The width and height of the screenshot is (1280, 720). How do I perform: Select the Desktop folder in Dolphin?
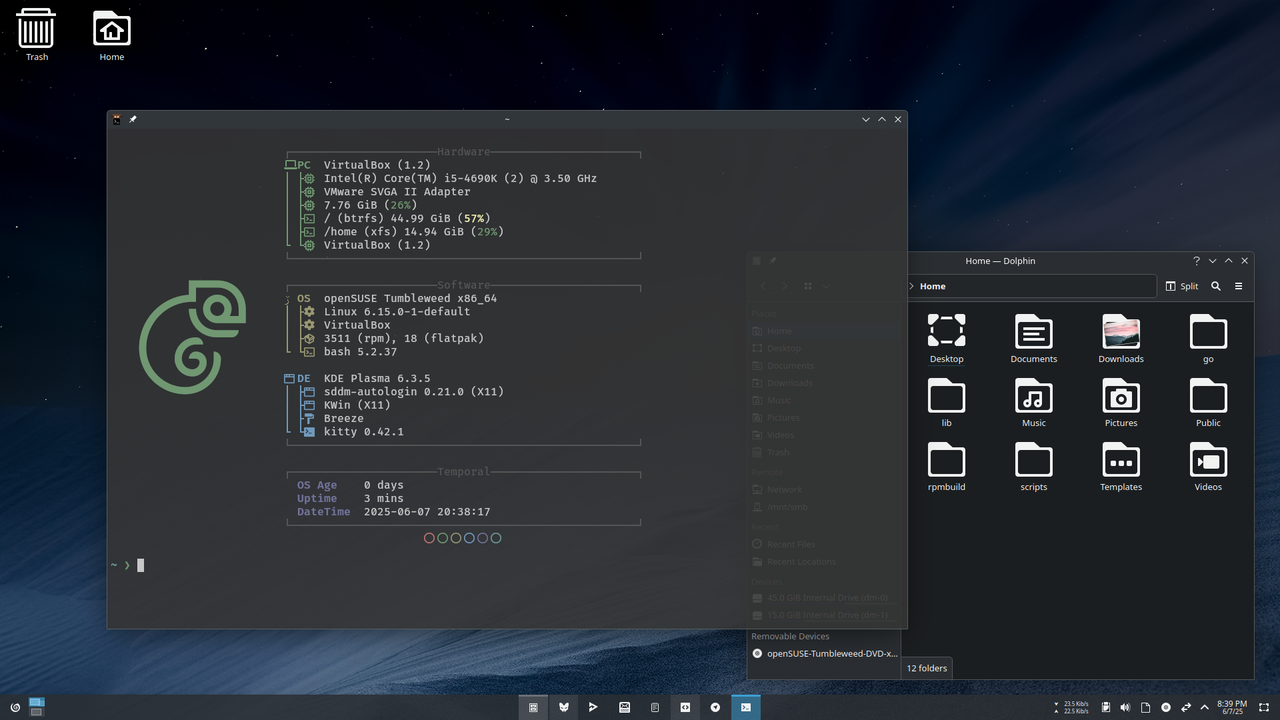(946, 339)
